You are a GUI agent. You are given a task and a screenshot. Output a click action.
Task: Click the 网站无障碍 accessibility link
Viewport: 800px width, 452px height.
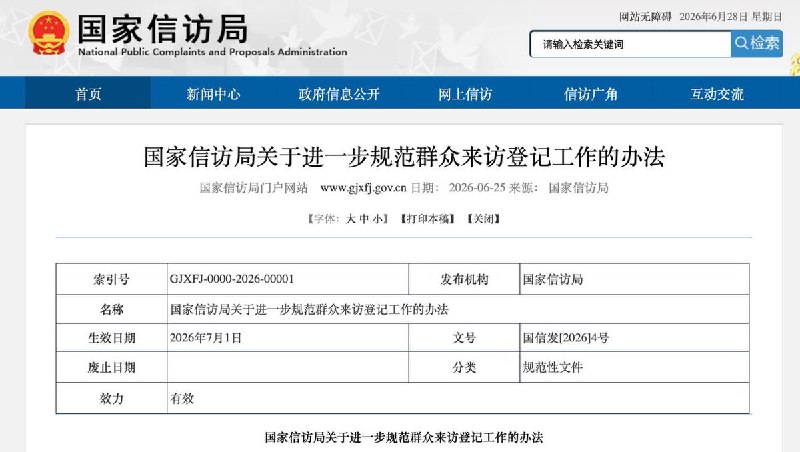pyautogui.click(x=645, y=17)
